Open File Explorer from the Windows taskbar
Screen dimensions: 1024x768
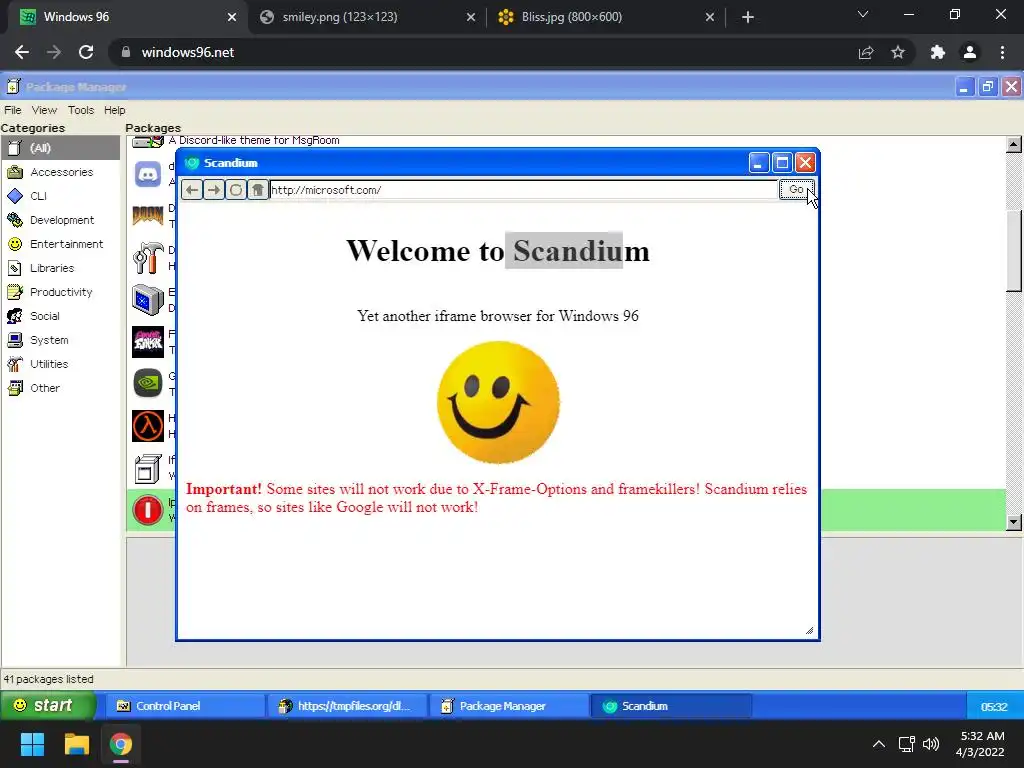76,744
